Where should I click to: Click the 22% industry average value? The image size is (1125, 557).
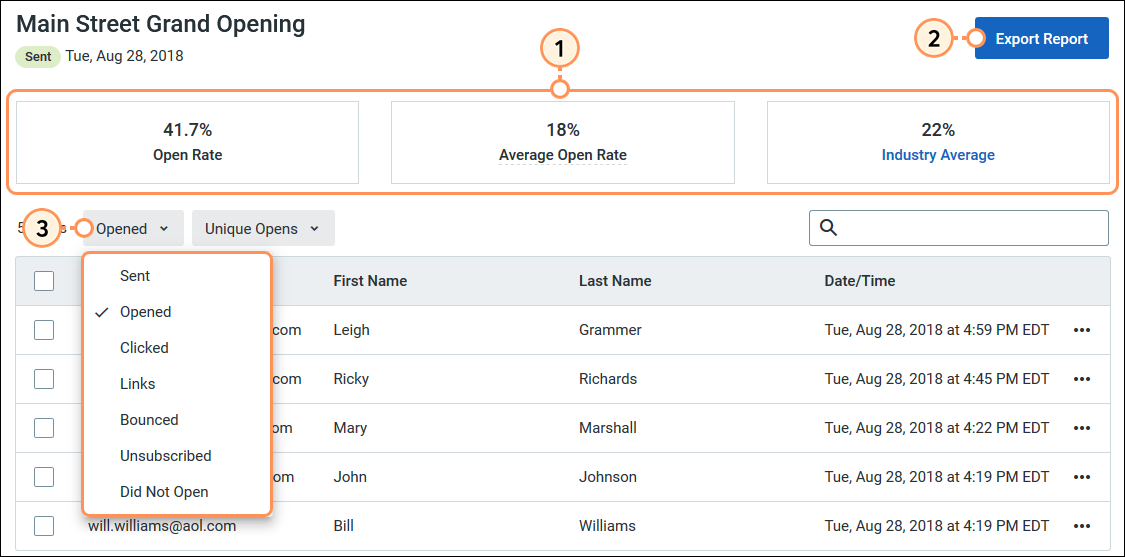coord(938,130)
